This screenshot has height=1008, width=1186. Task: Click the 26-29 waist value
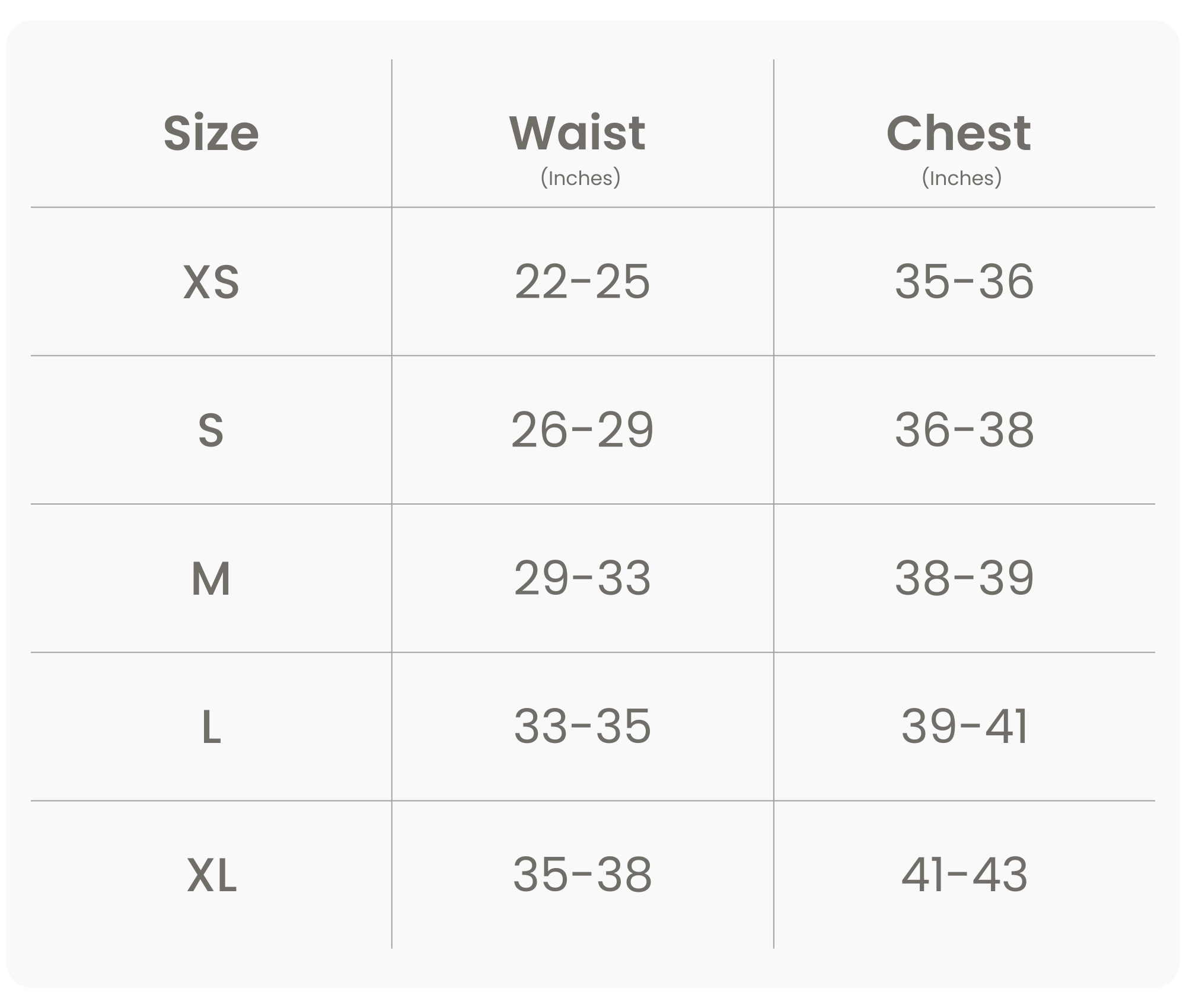[x=582, y=430]
